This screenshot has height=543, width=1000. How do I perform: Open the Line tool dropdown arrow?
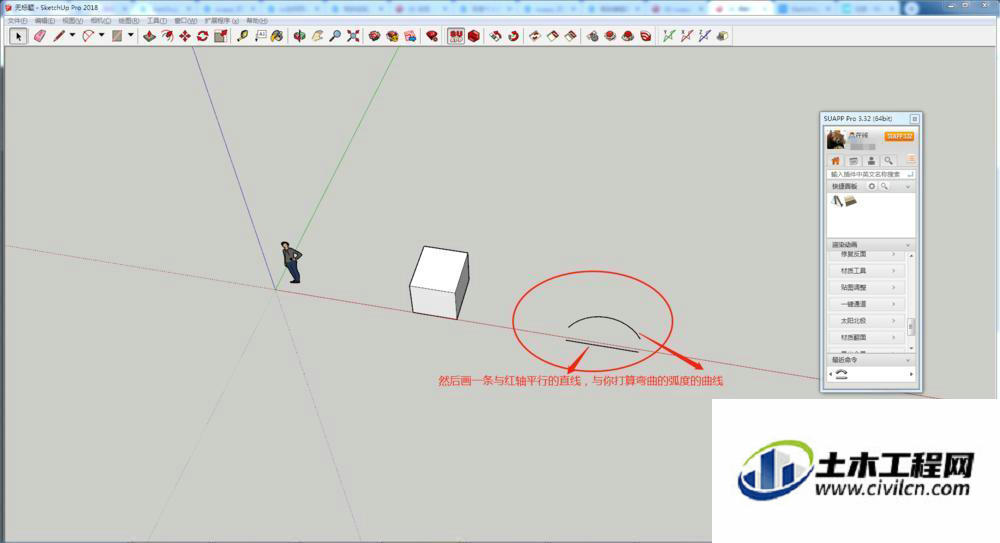pyautogui.click(x=72, y=35)
